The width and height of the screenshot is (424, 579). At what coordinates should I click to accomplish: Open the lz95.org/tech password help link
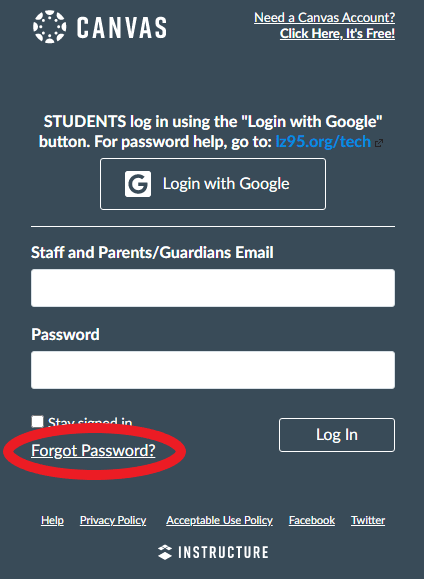point(323,141)
